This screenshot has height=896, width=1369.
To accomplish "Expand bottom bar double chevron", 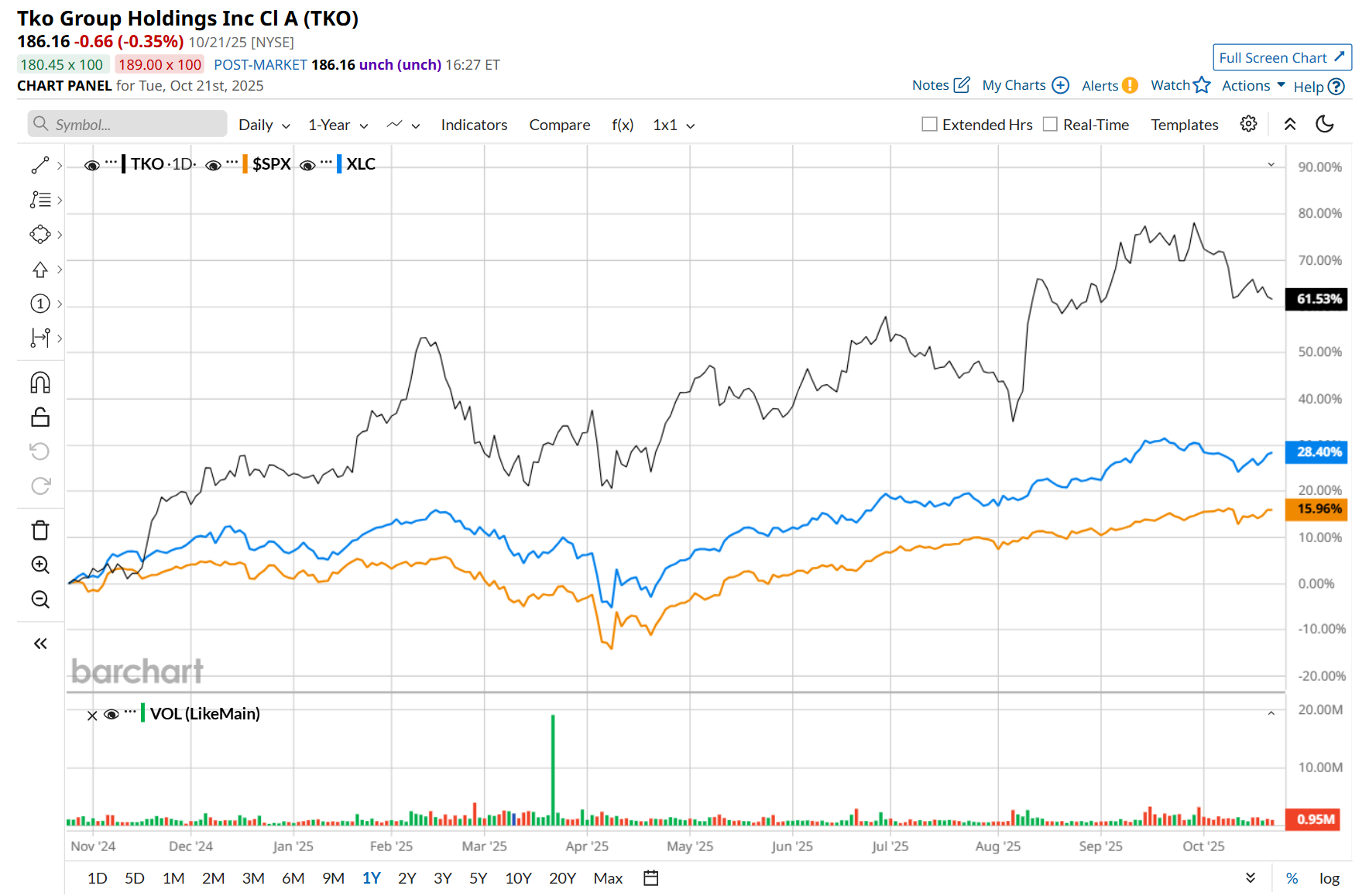I will coord(1251,878).
